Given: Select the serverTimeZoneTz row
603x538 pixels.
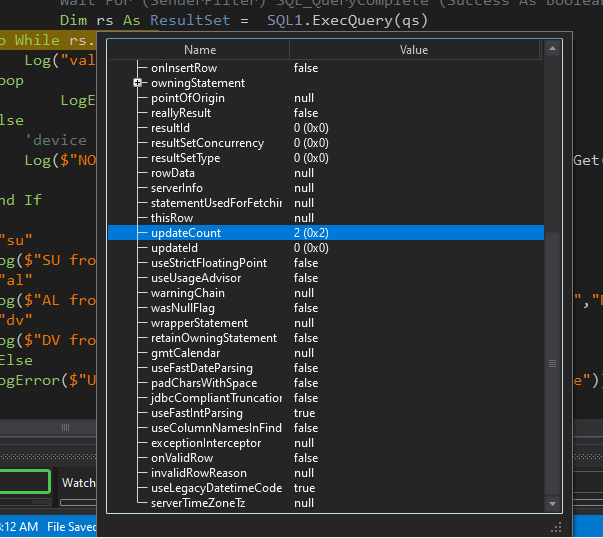Looking at the screenshot, I should pos(326,503).
